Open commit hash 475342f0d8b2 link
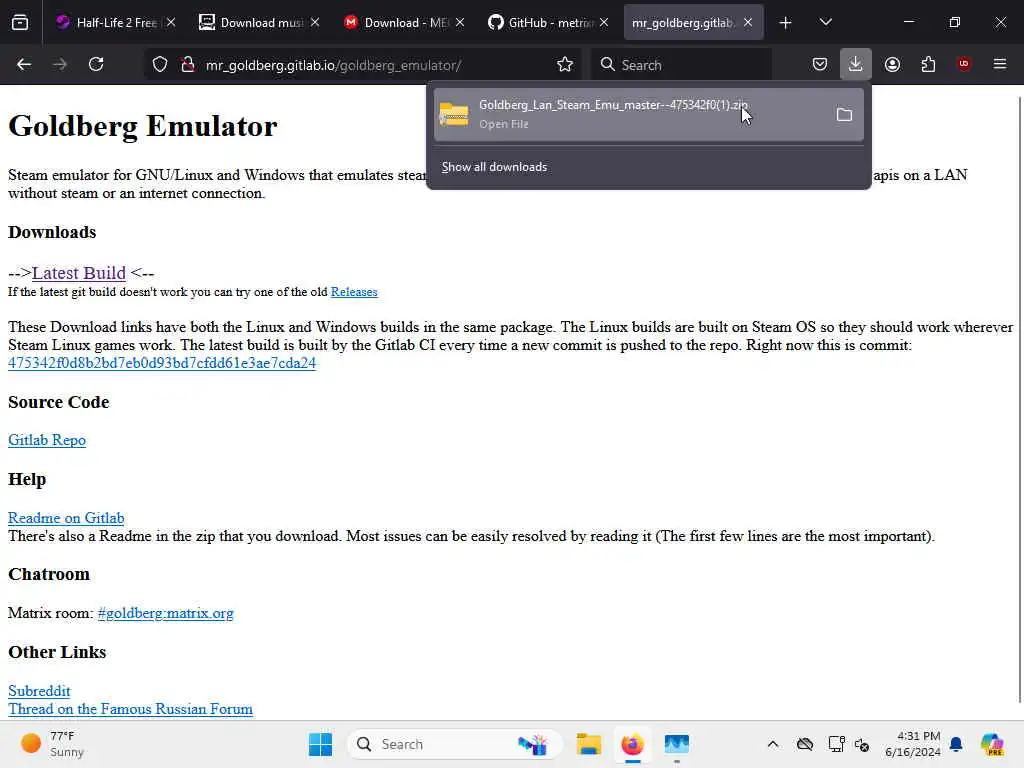 click(x=162, y=363)
